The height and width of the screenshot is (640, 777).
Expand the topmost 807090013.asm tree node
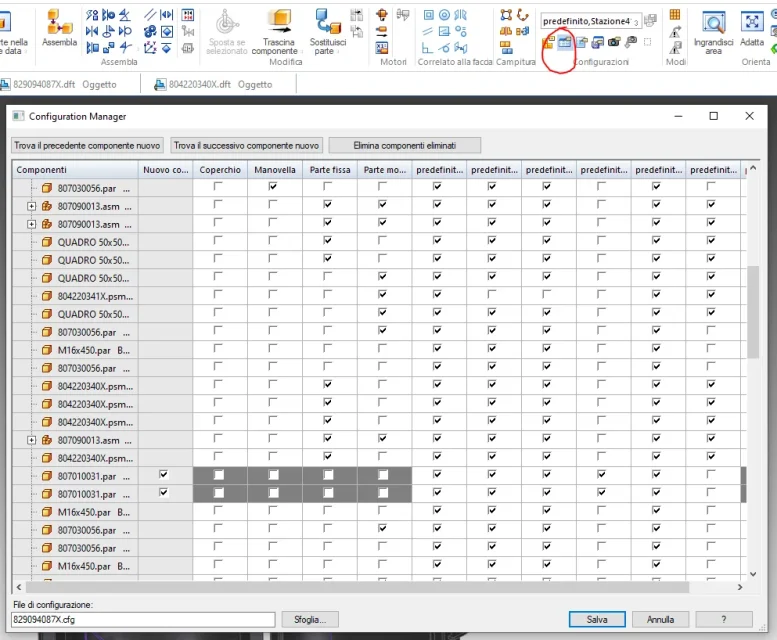(31, 206)
